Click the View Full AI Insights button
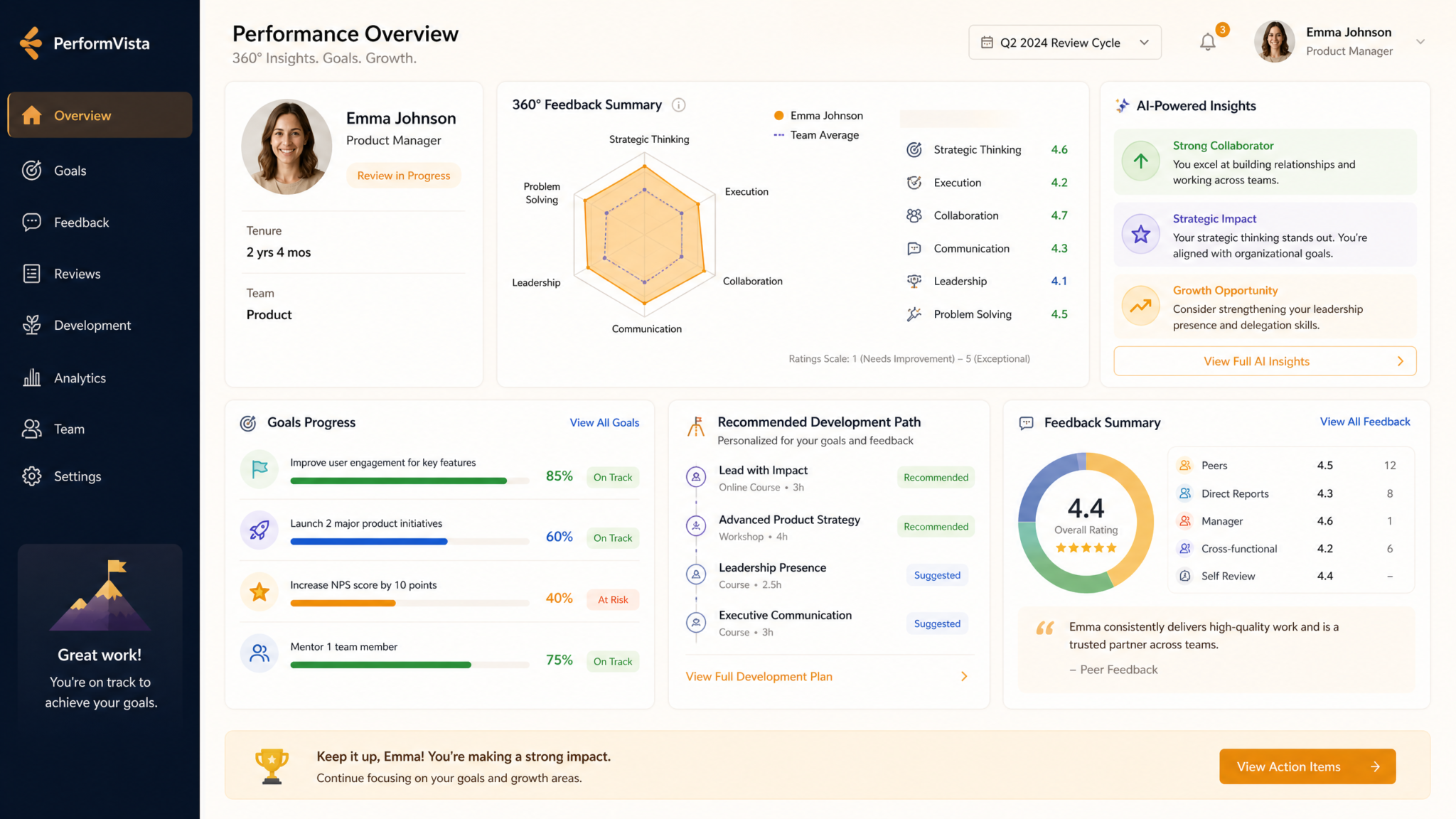Image resolution: width=1456 pixels, height=819 pixels. point(1265,361)
